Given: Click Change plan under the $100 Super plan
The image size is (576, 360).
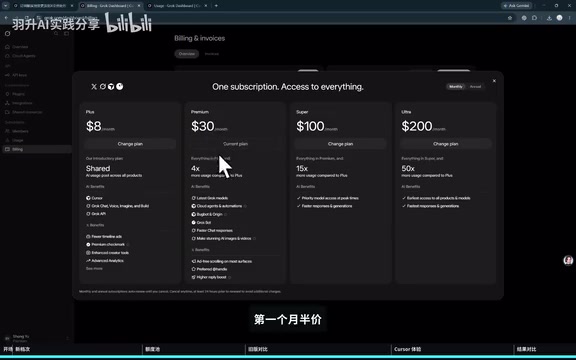Looking at the screenshot, I should pyautogui.click(x=340, y=144).
